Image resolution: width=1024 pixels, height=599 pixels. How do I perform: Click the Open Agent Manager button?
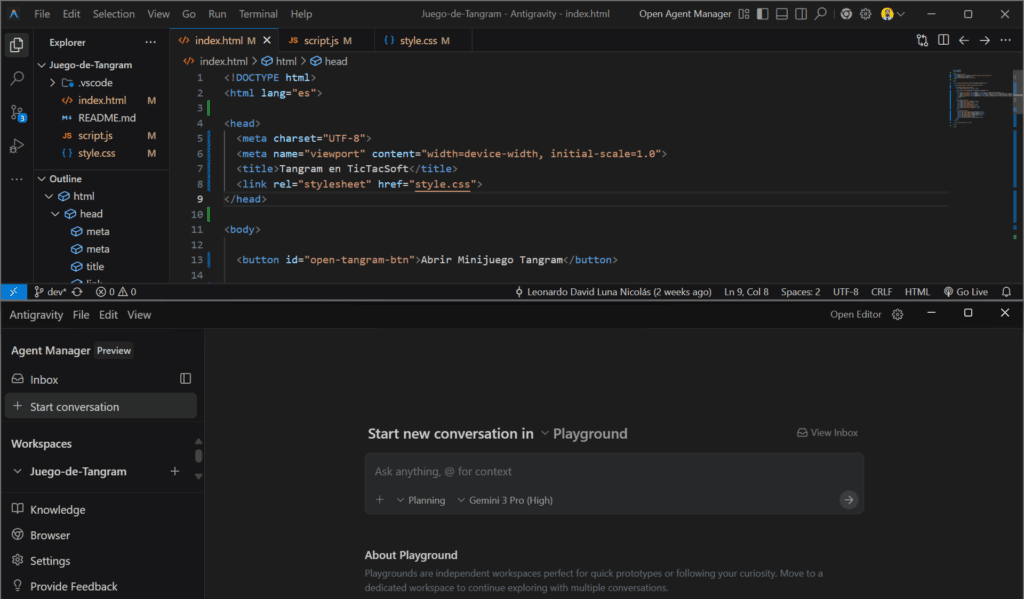click(679, 14)
